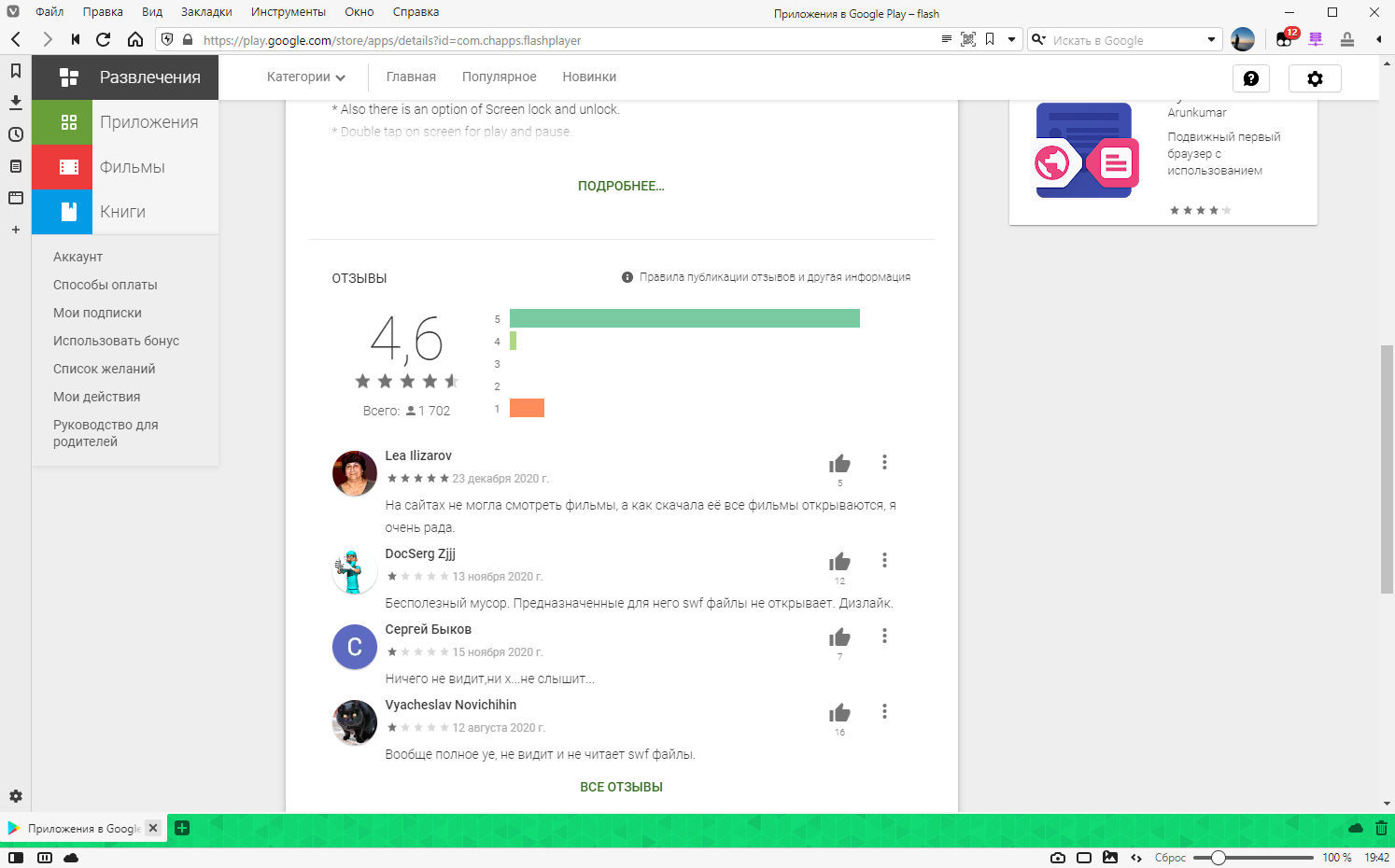Toggle panel visibility in status bar
Screen dimensions: 1395x868
click(16, 857)
